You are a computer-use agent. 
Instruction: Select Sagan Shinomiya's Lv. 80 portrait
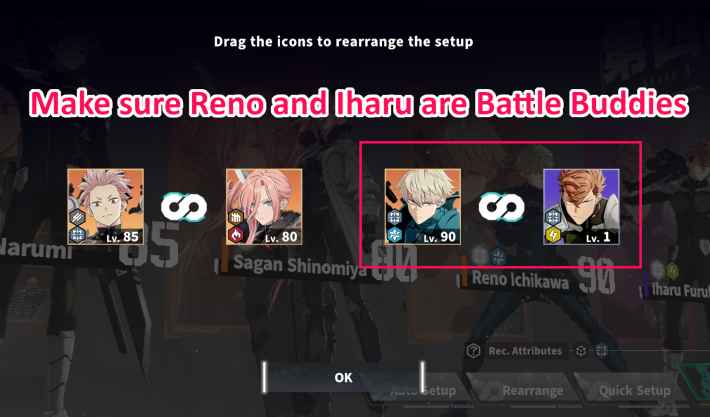[264, 207]
